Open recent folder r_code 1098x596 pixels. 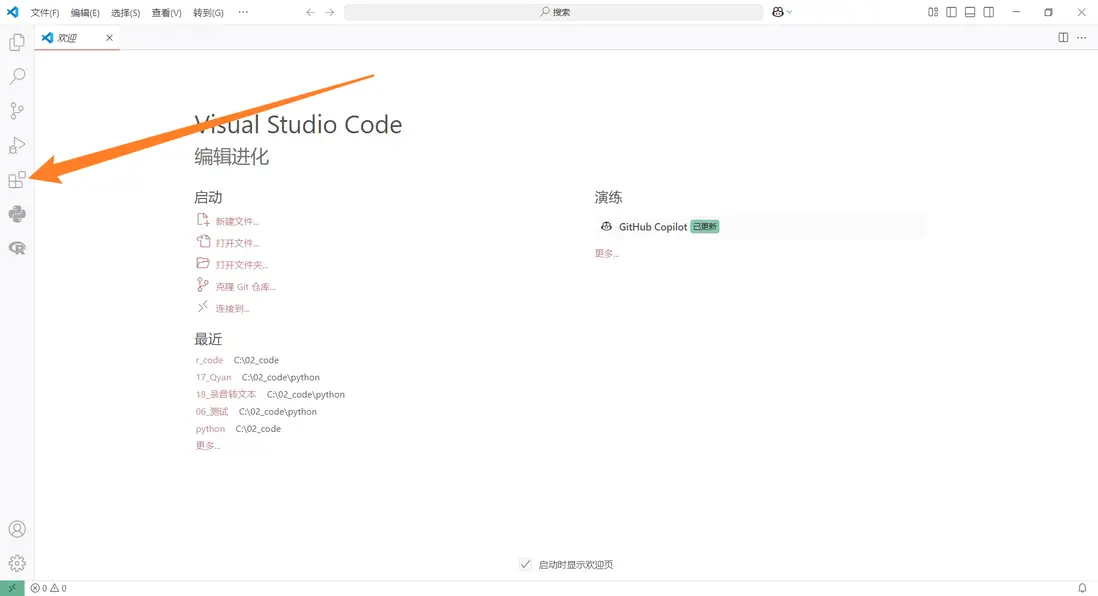click(209, 360)
